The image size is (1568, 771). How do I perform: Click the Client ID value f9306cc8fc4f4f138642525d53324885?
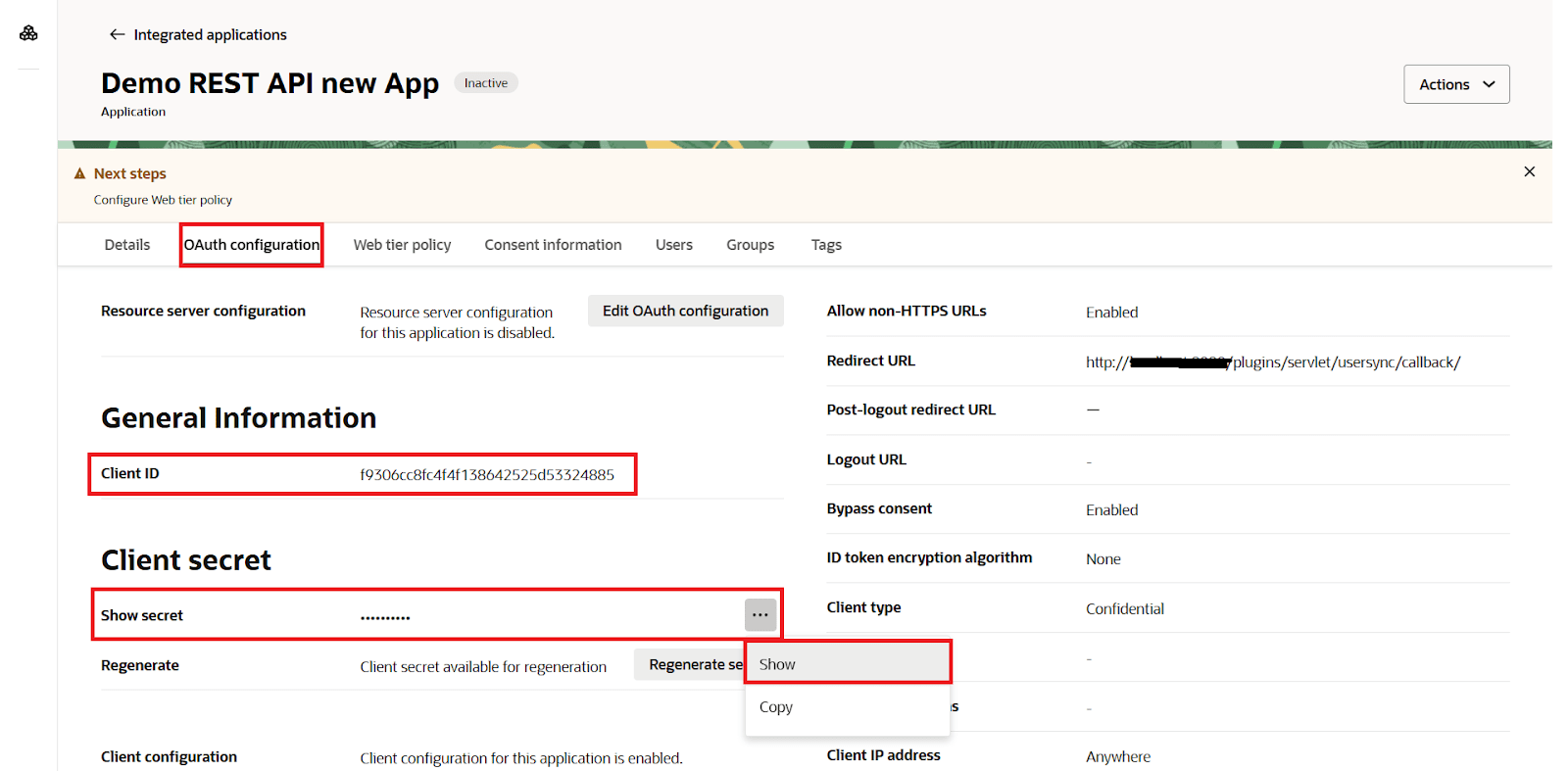[x=487, y=474]
